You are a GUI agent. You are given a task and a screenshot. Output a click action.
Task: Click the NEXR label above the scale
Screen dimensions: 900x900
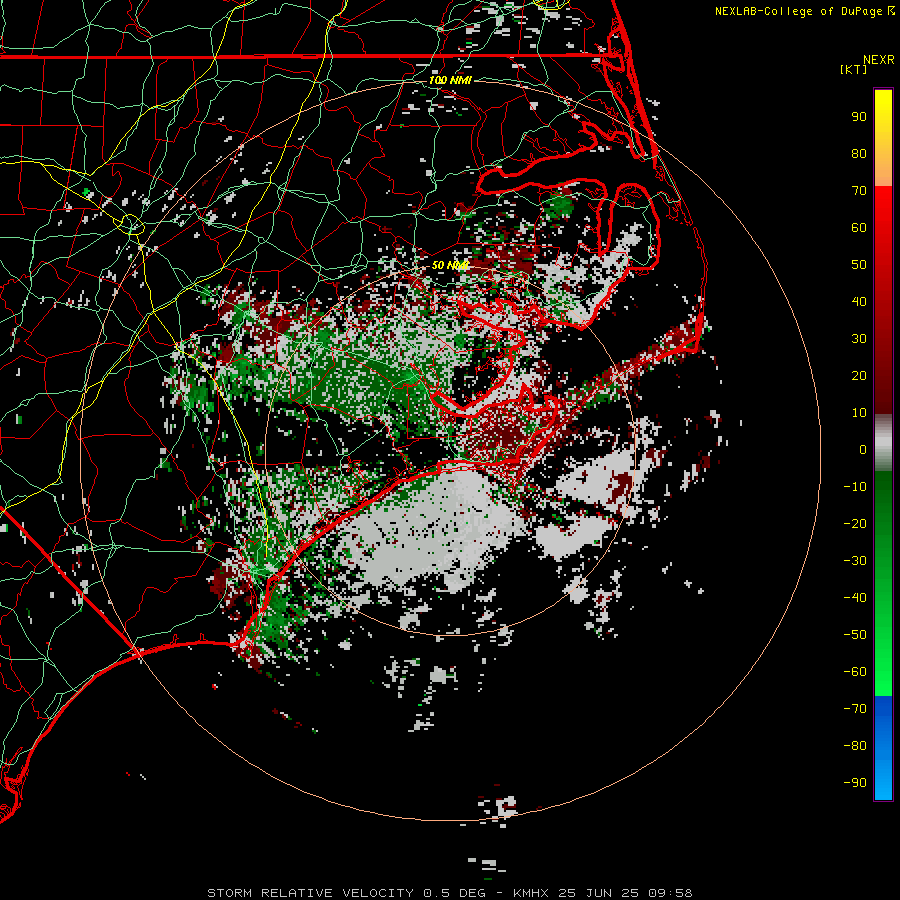879,60
